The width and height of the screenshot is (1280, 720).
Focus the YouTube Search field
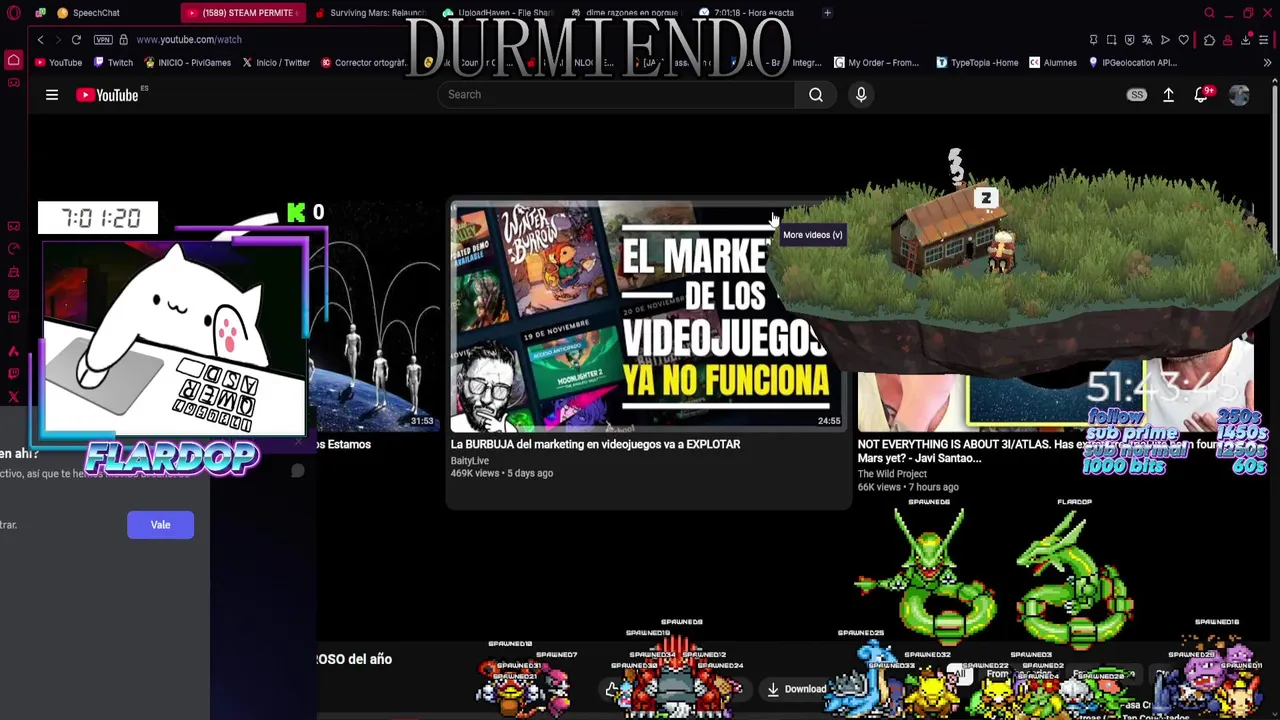click(616, 94)
